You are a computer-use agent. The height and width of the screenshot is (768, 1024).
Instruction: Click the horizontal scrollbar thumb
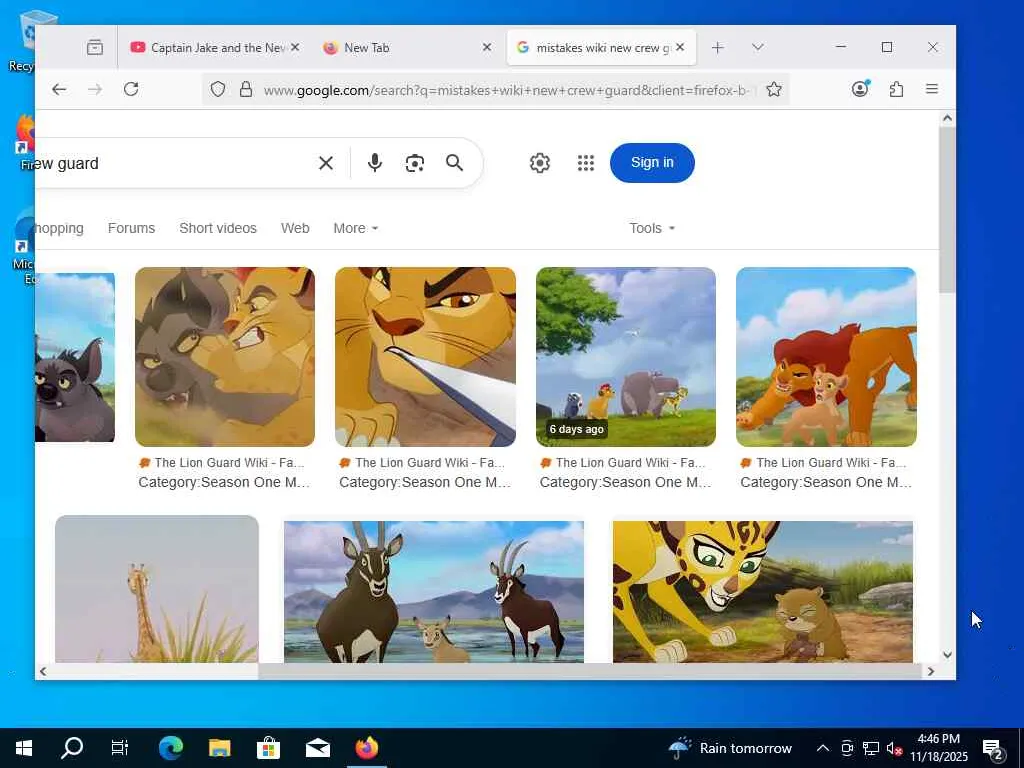(x=589, y=671)
